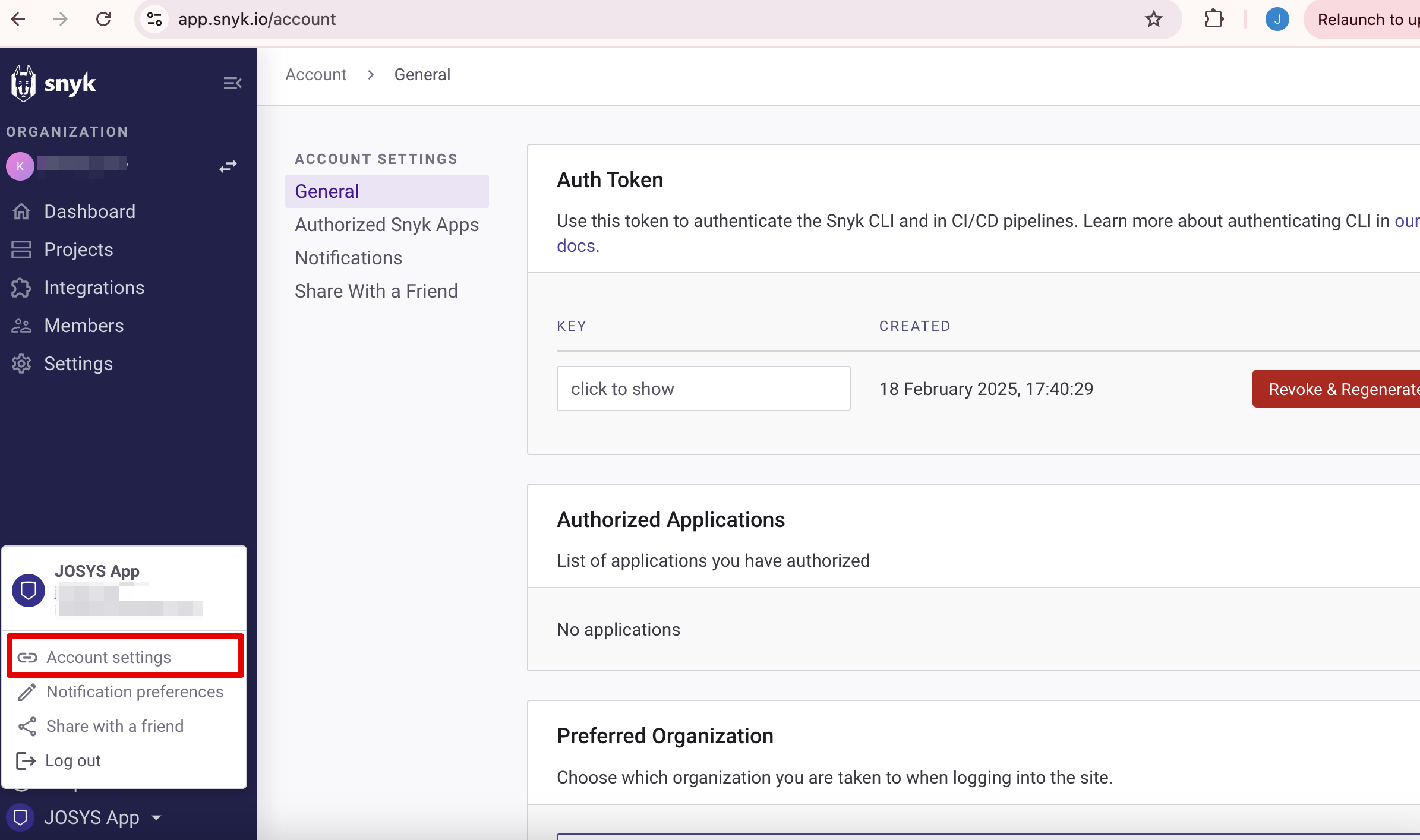
Task: Log out from the user menu
Action: (x=72, y=760)
